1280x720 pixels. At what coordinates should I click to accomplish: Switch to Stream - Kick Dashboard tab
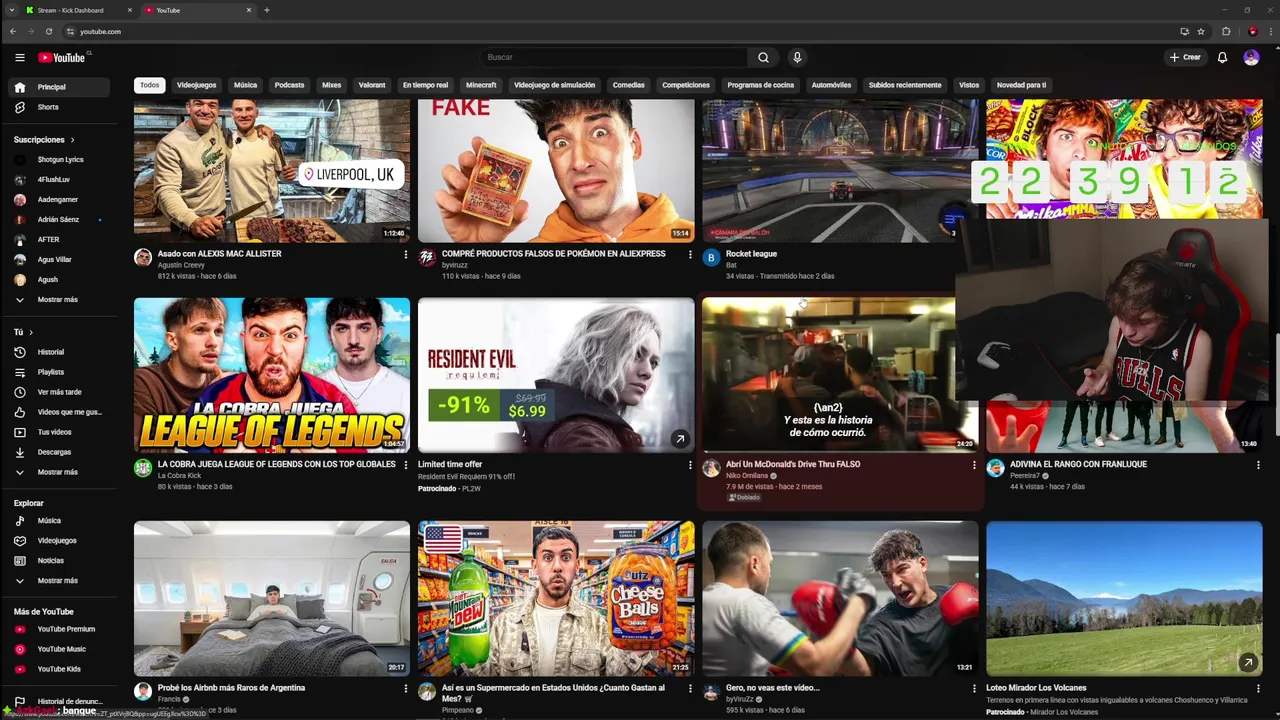tap(78, 10)
